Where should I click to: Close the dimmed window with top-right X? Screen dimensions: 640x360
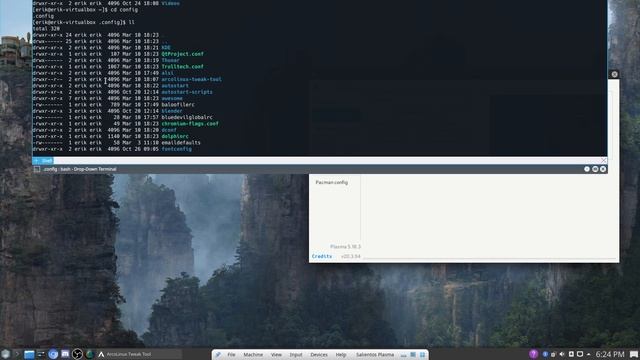point(614,74)
